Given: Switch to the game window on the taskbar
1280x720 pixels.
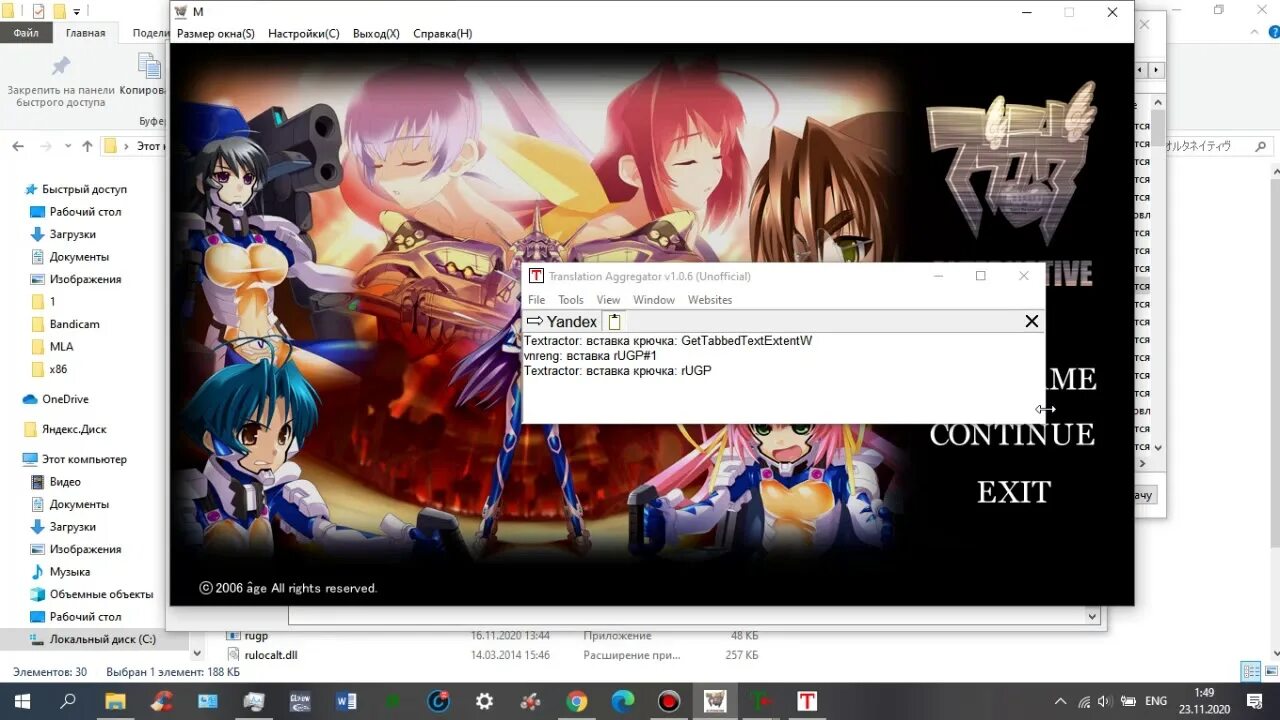Looking at the screenshot, I should pos(715,701).
